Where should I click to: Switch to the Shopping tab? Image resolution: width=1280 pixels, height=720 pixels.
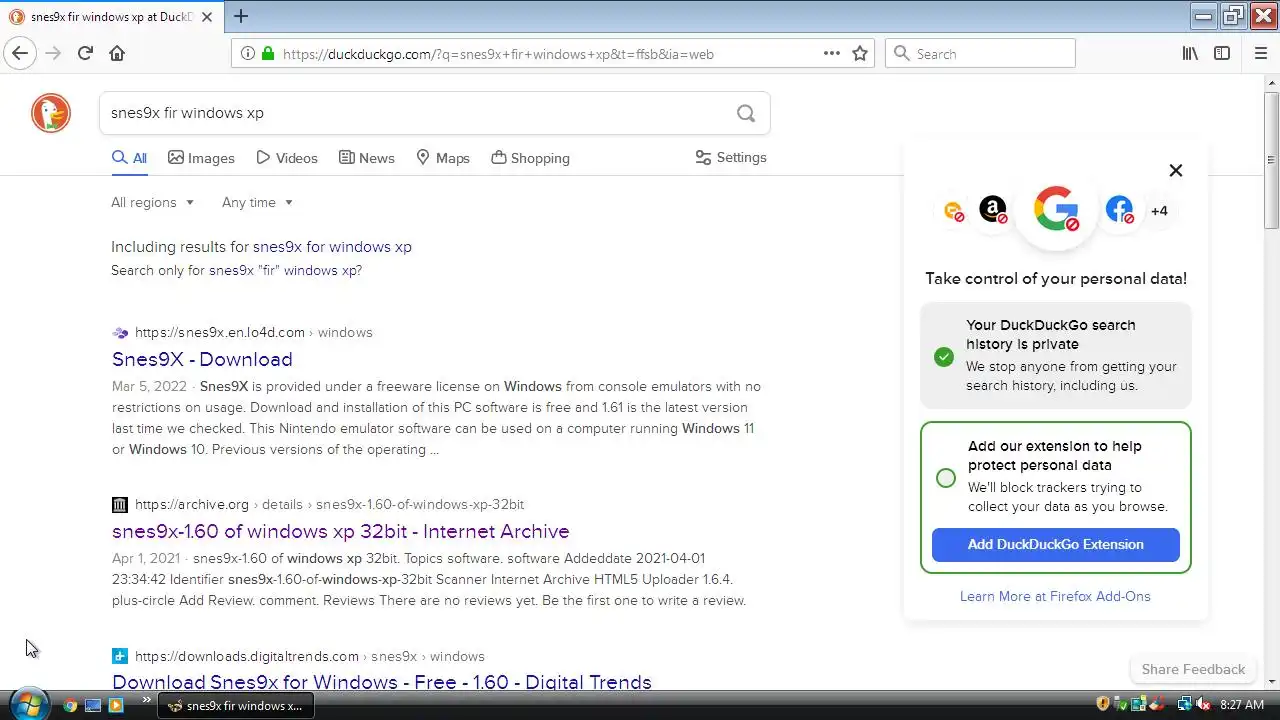coord(531,158)
